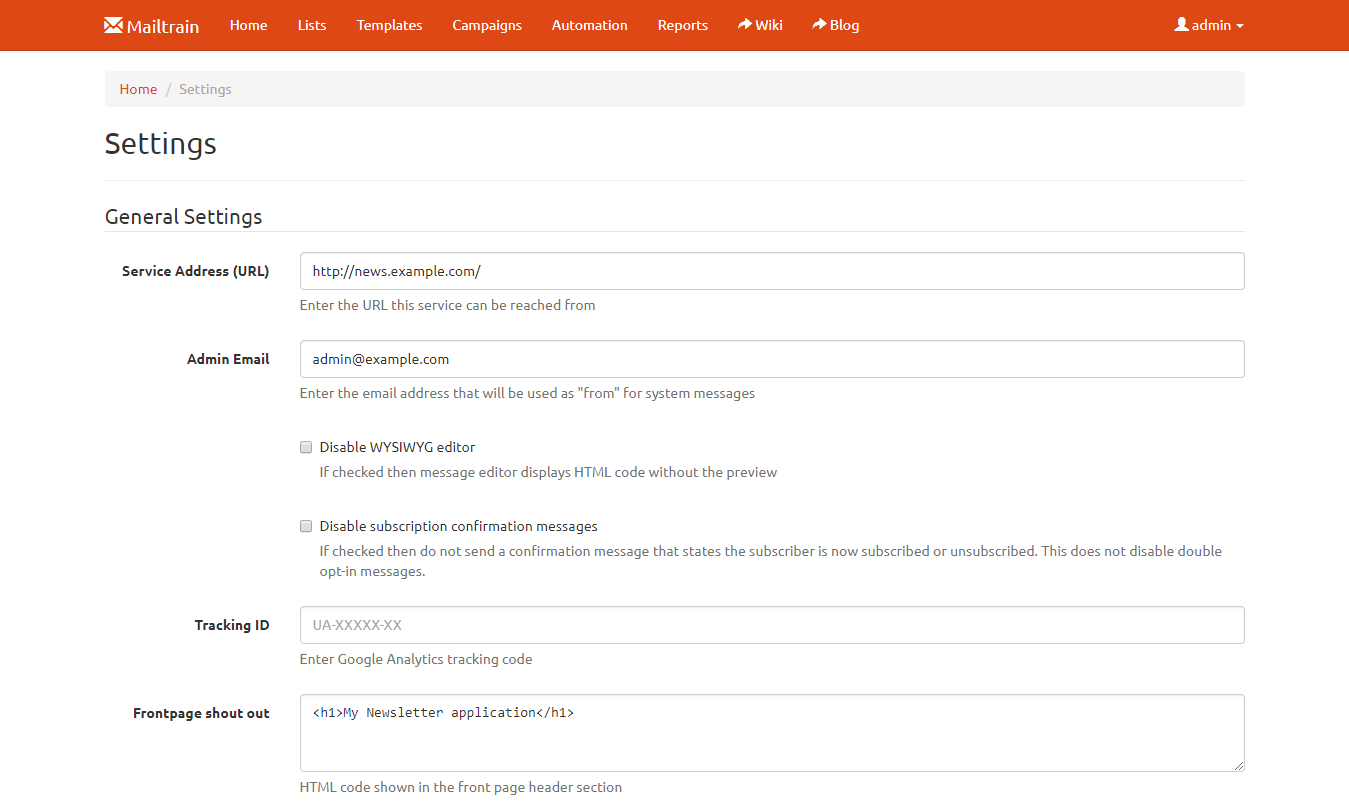Open the Reports menu item

point(683,25)
